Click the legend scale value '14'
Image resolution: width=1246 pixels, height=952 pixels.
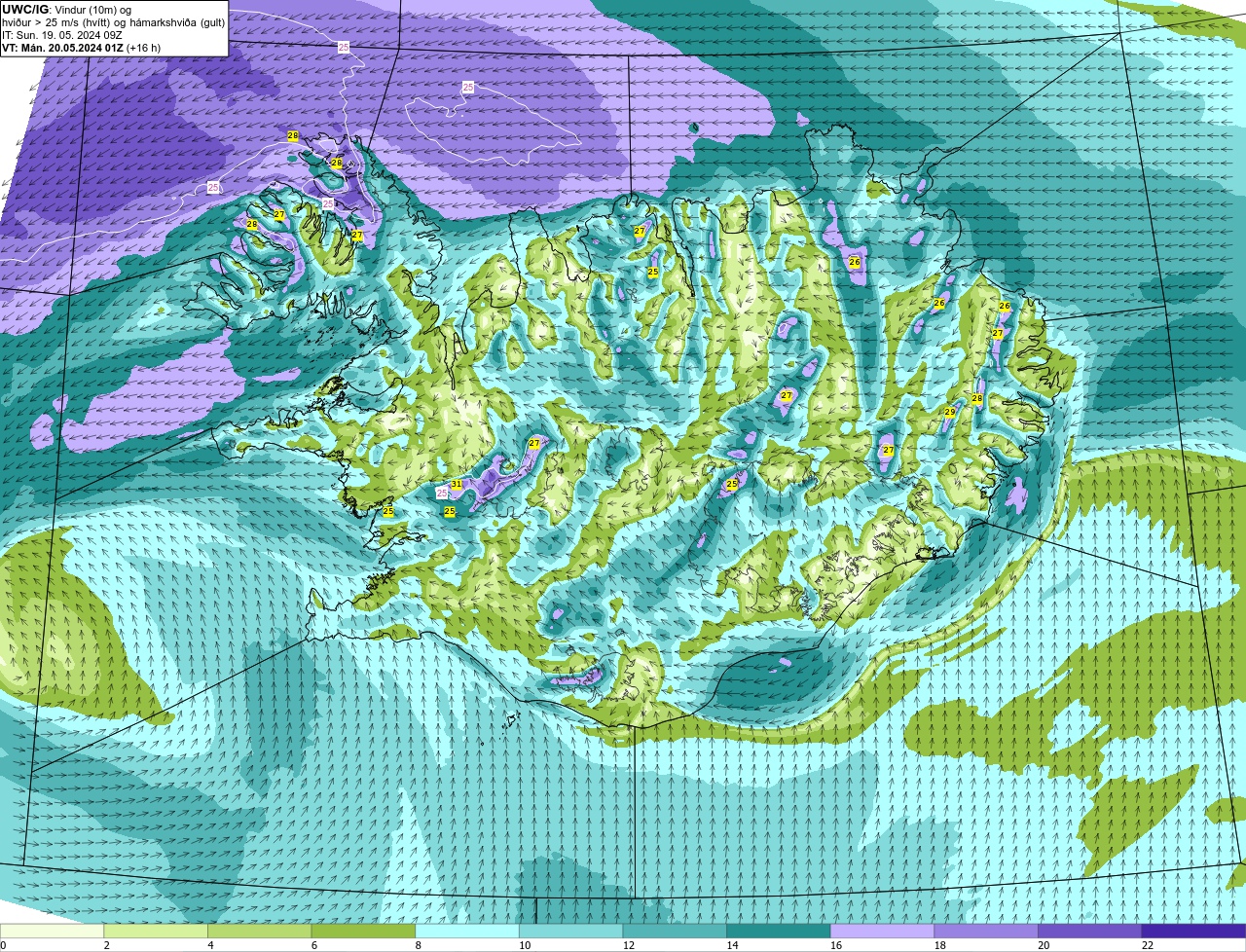point(732,945)
